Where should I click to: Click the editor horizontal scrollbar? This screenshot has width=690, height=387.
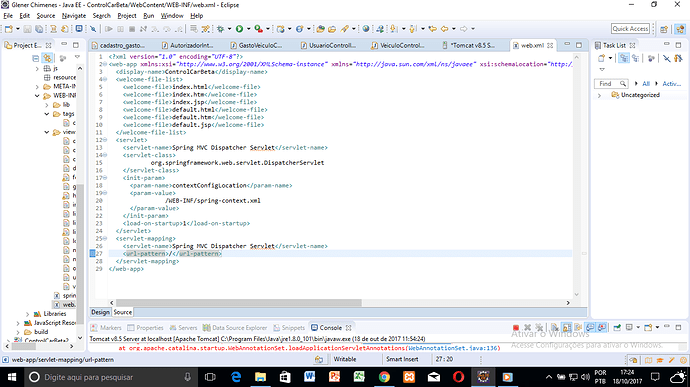click(x=239, y=303)
